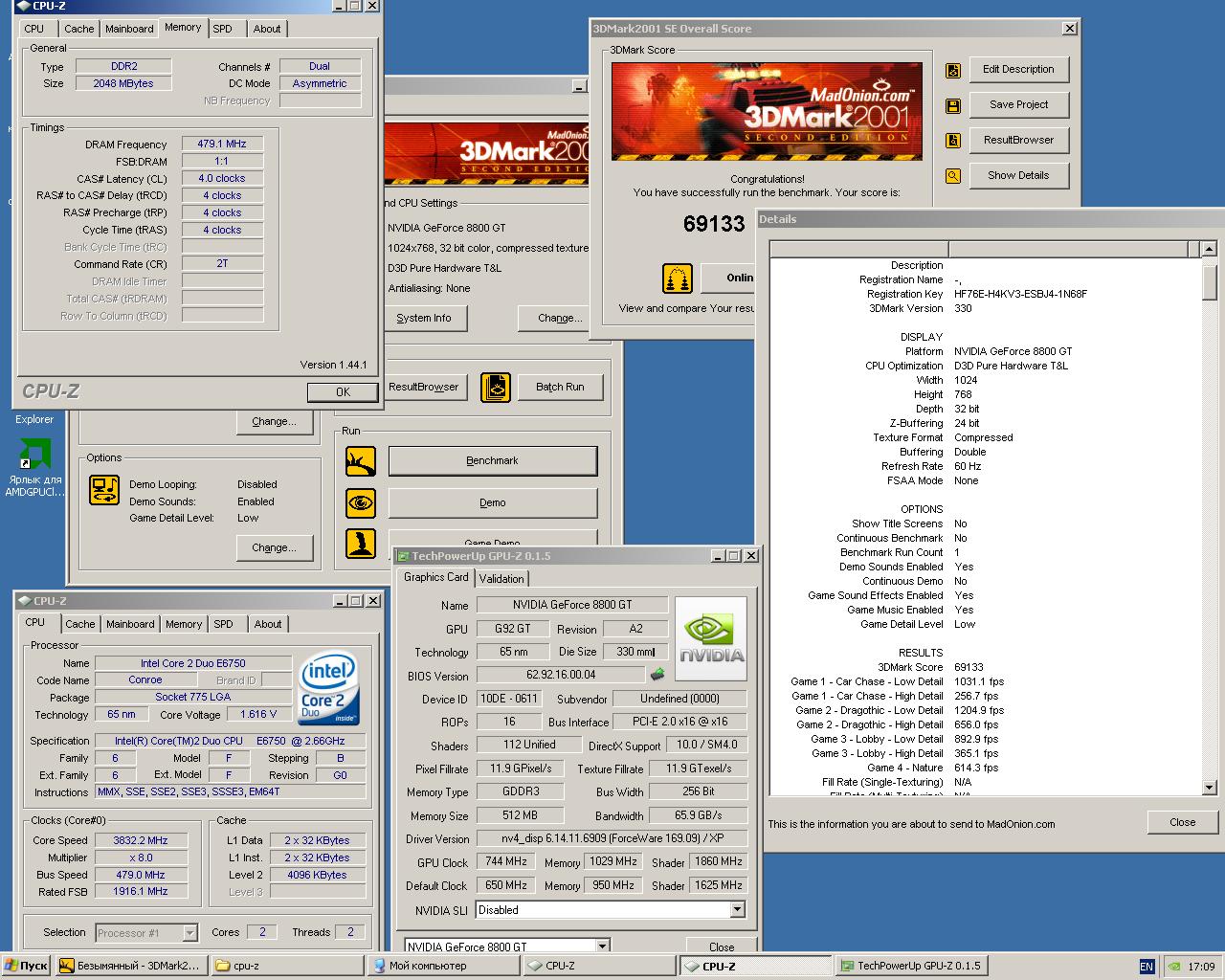Image resolution: width=1225 pixels, height=980 pixels.
Task: Click the Edit Description icon
Action: [x=953, y=70]
